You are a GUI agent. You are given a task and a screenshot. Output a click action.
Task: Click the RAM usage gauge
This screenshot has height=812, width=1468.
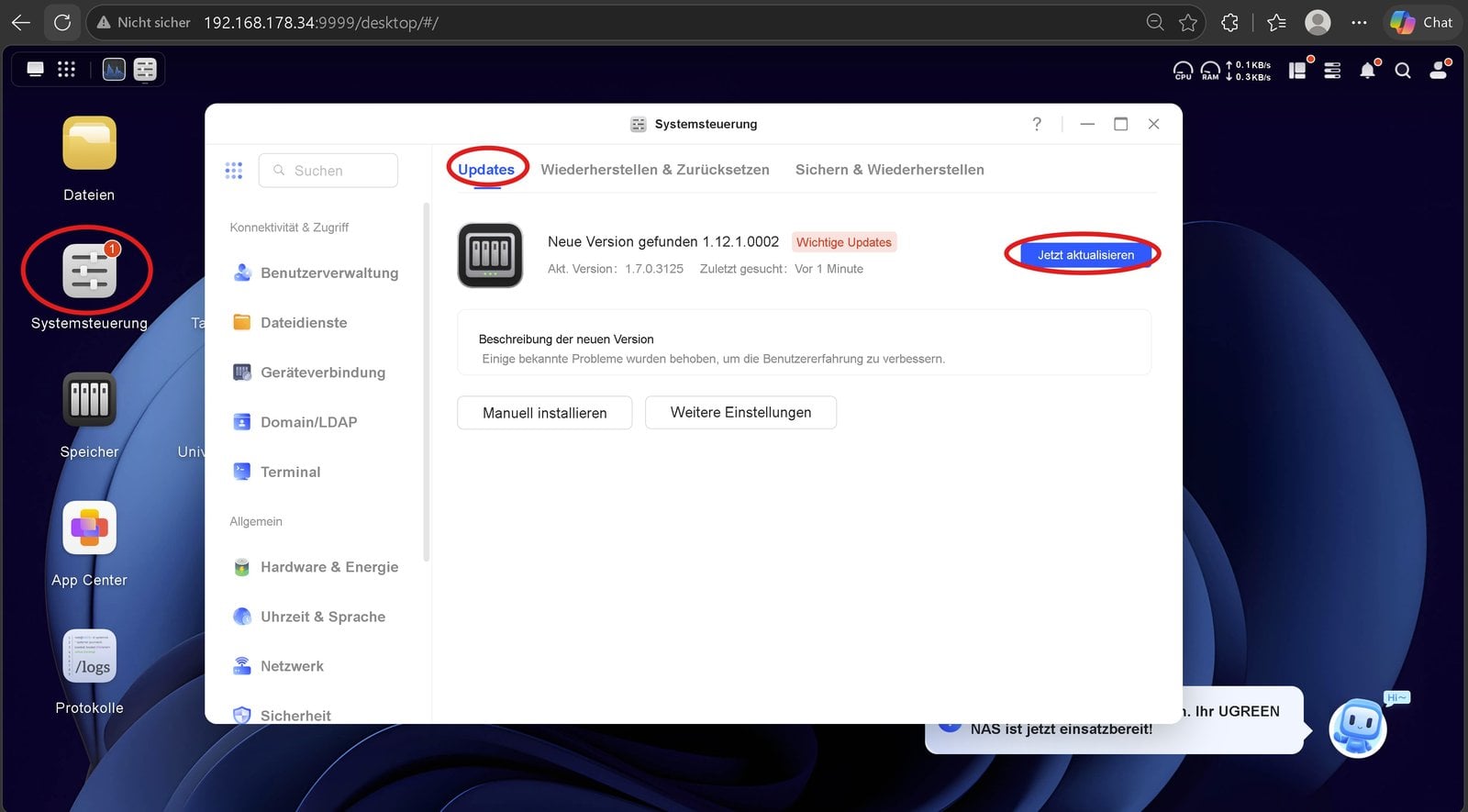[x=1210, y=71]
